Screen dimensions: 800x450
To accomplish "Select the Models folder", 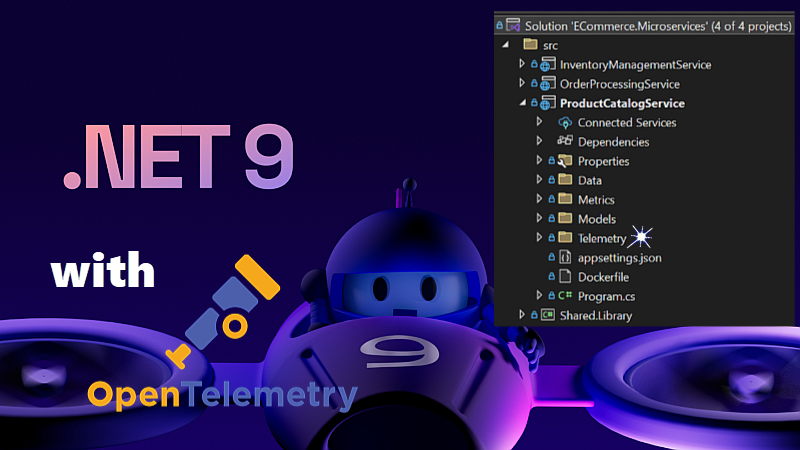I will tap(596, 219).
